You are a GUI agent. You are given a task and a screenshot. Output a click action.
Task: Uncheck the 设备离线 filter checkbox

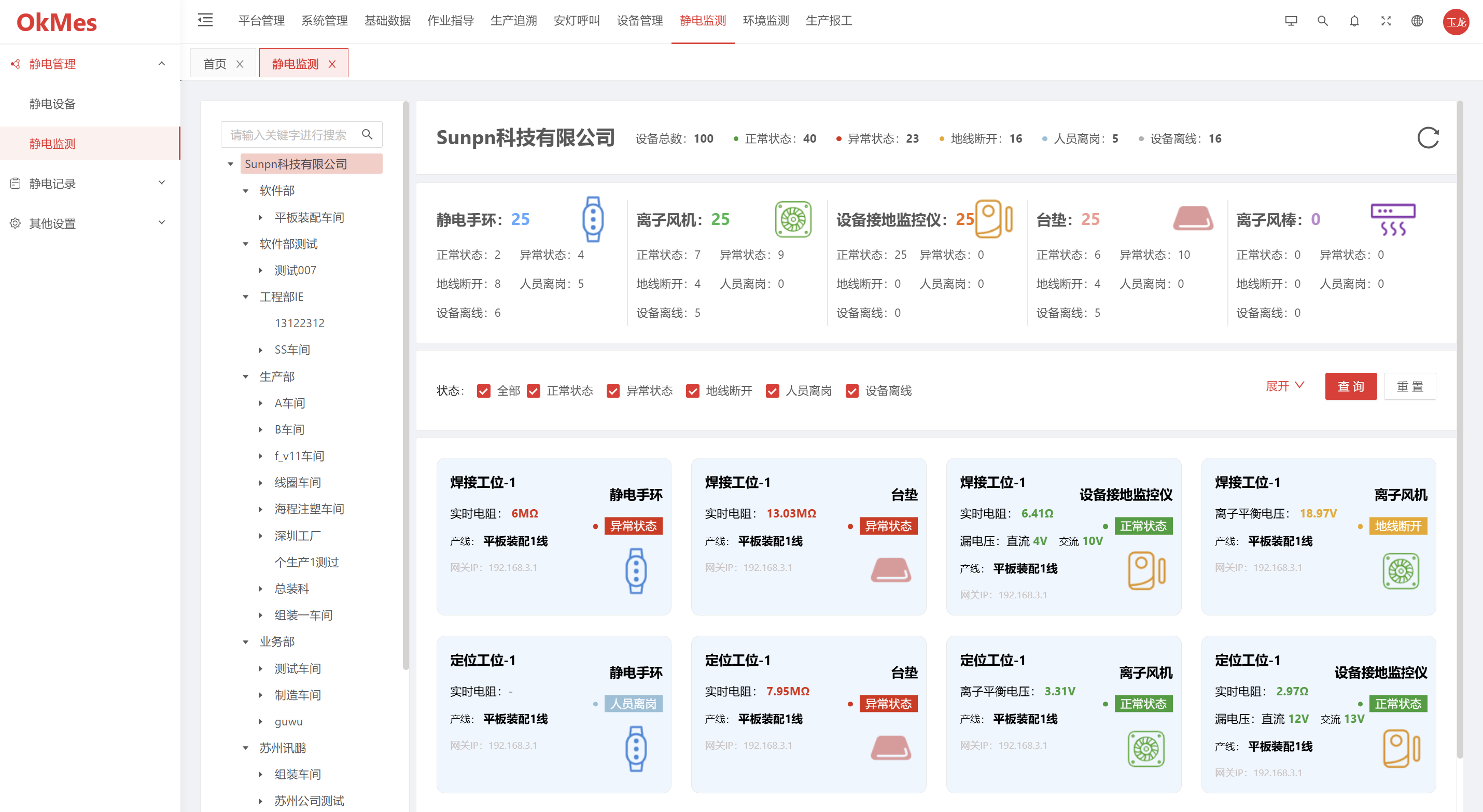coord(852,391)
